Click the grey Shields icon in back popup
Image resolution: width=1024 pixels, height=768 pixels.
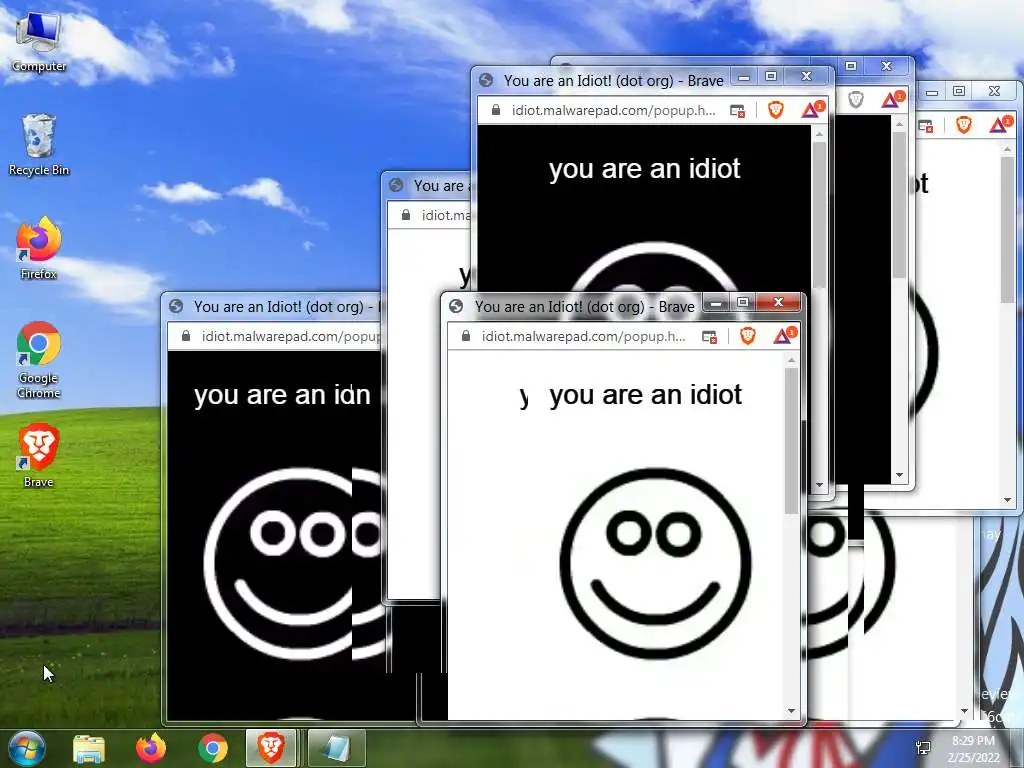856,99
